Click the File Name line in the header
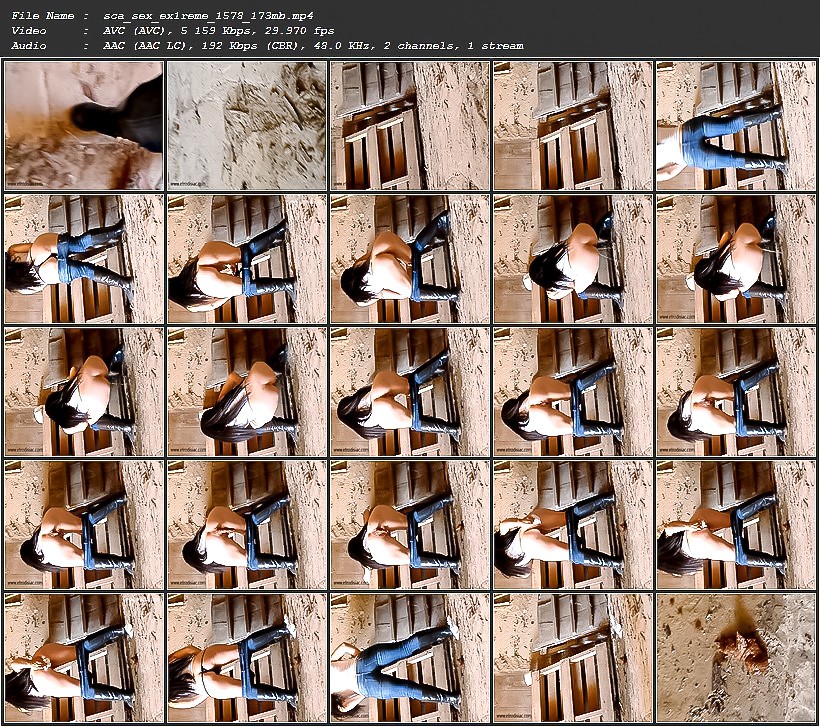The width and height of the screenshot is (820, 727). [162, 16]
